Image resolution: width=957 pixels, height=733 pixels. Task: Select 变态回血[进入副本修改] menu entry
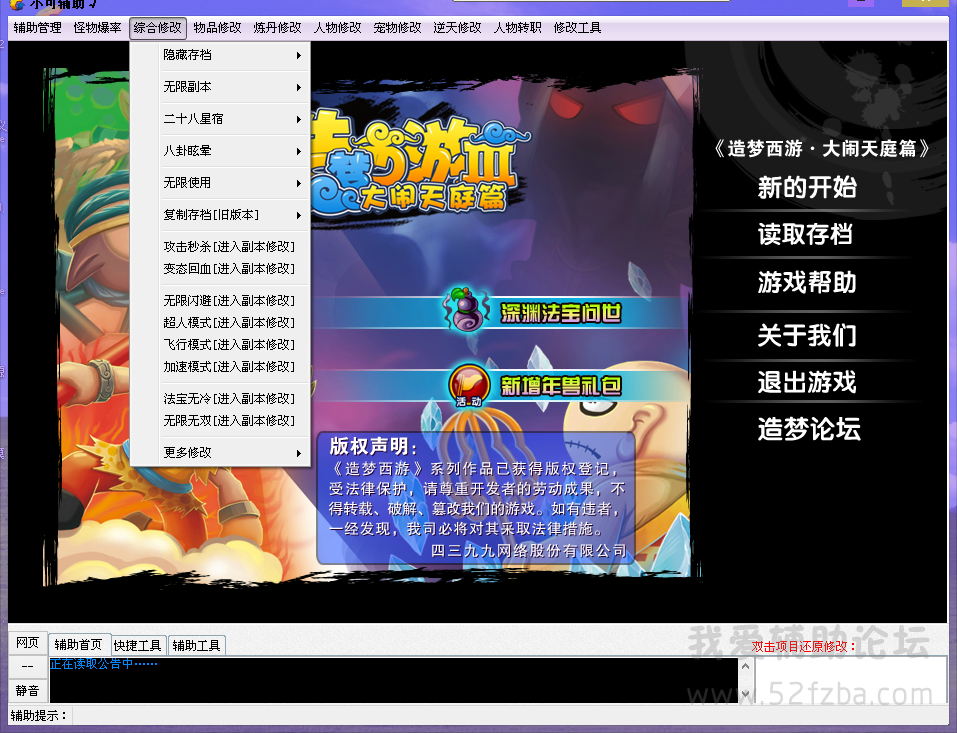[220, 269]
